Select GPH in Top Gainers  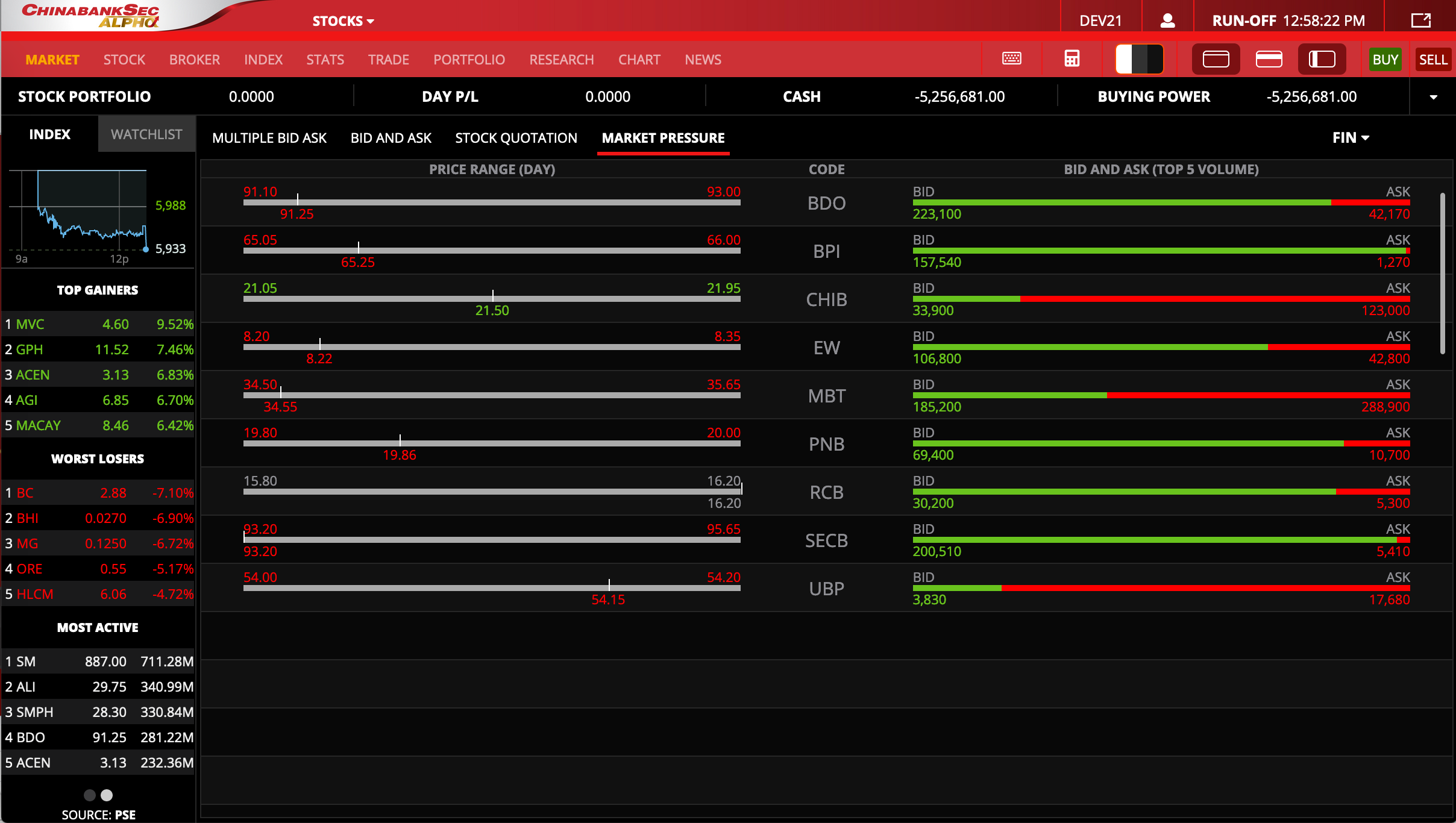click(99, 349)
